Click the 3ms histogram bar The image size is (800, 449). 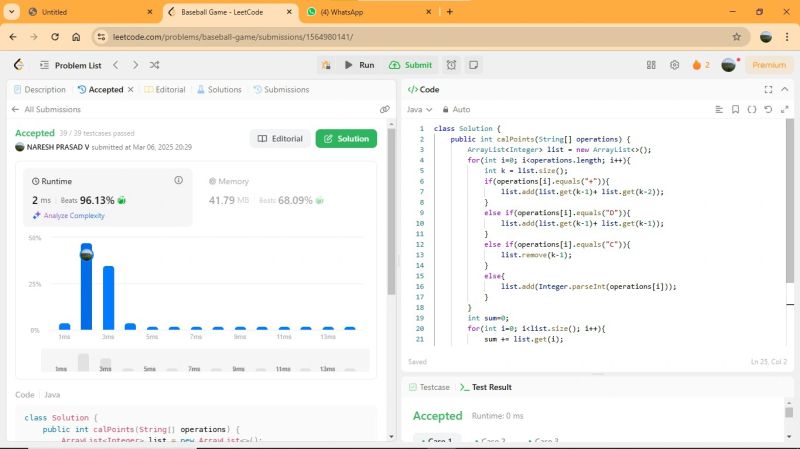point(108,297)
